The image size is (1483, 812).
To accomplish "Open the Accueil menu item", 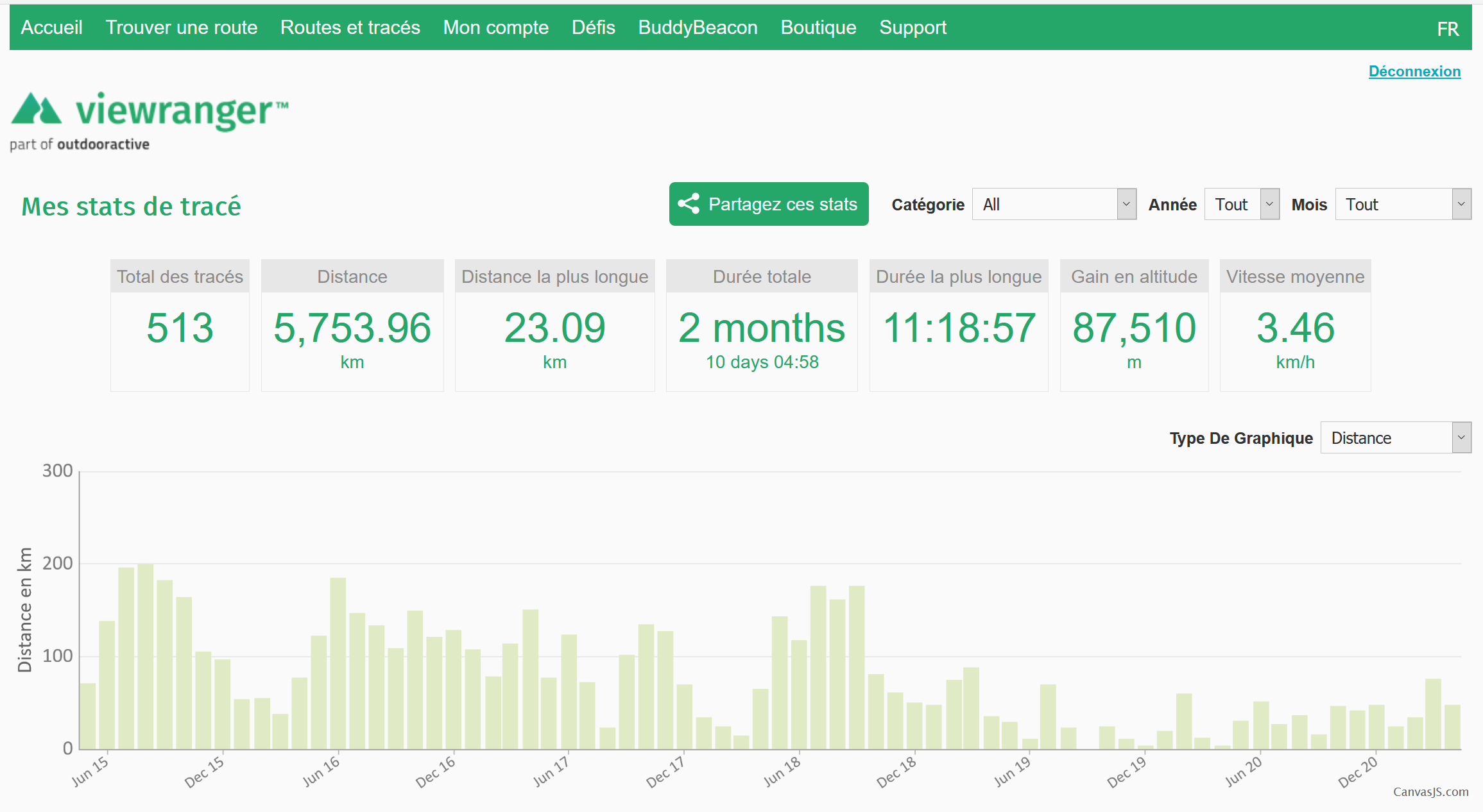I will click(51, 28).
